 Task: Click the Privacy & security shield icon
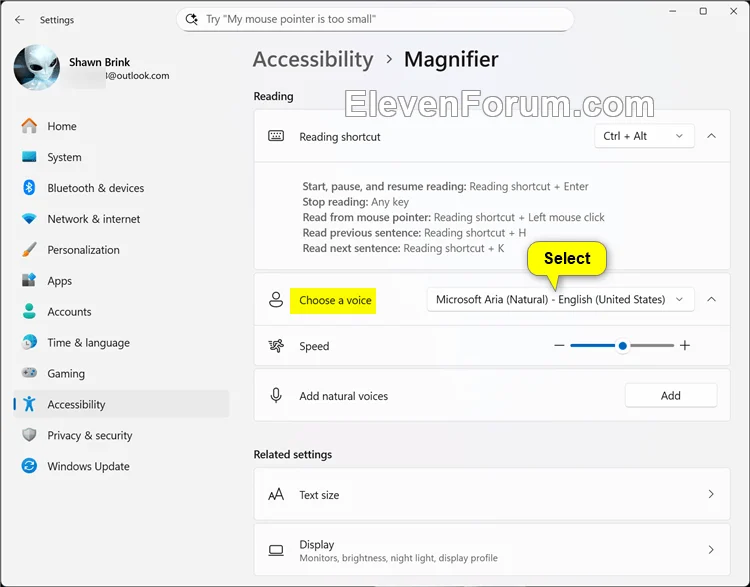tap(29, 435)
